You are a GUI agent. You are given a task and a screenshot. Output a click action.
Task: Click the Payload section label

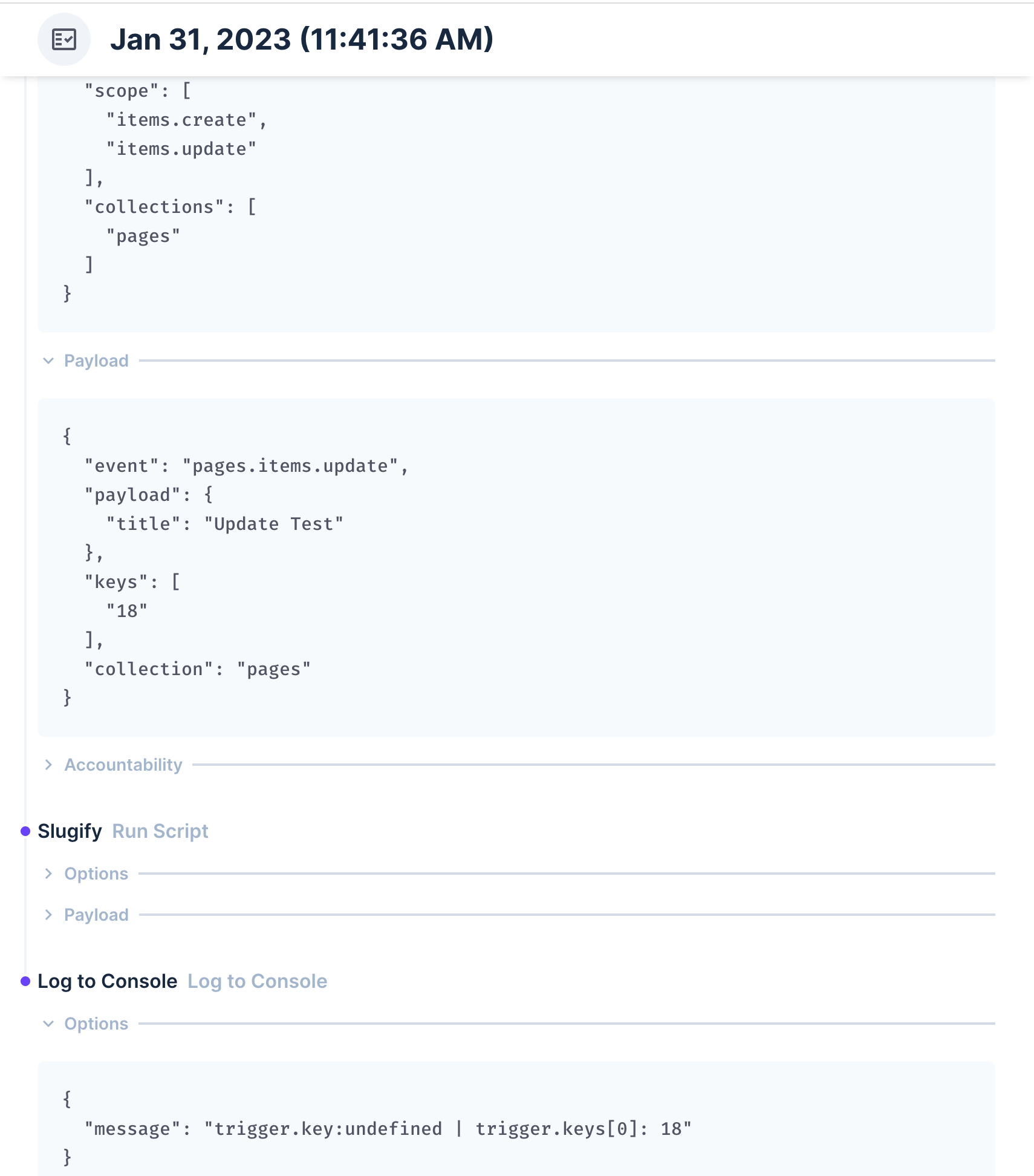(96, 361)
